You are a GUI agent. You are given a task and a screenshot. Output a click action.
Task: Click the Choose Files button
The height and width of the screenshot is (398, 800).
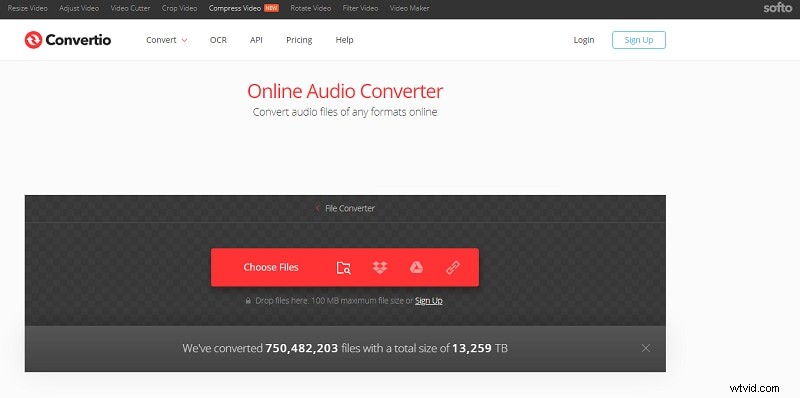pyautogui.click(x=271, y=267)
